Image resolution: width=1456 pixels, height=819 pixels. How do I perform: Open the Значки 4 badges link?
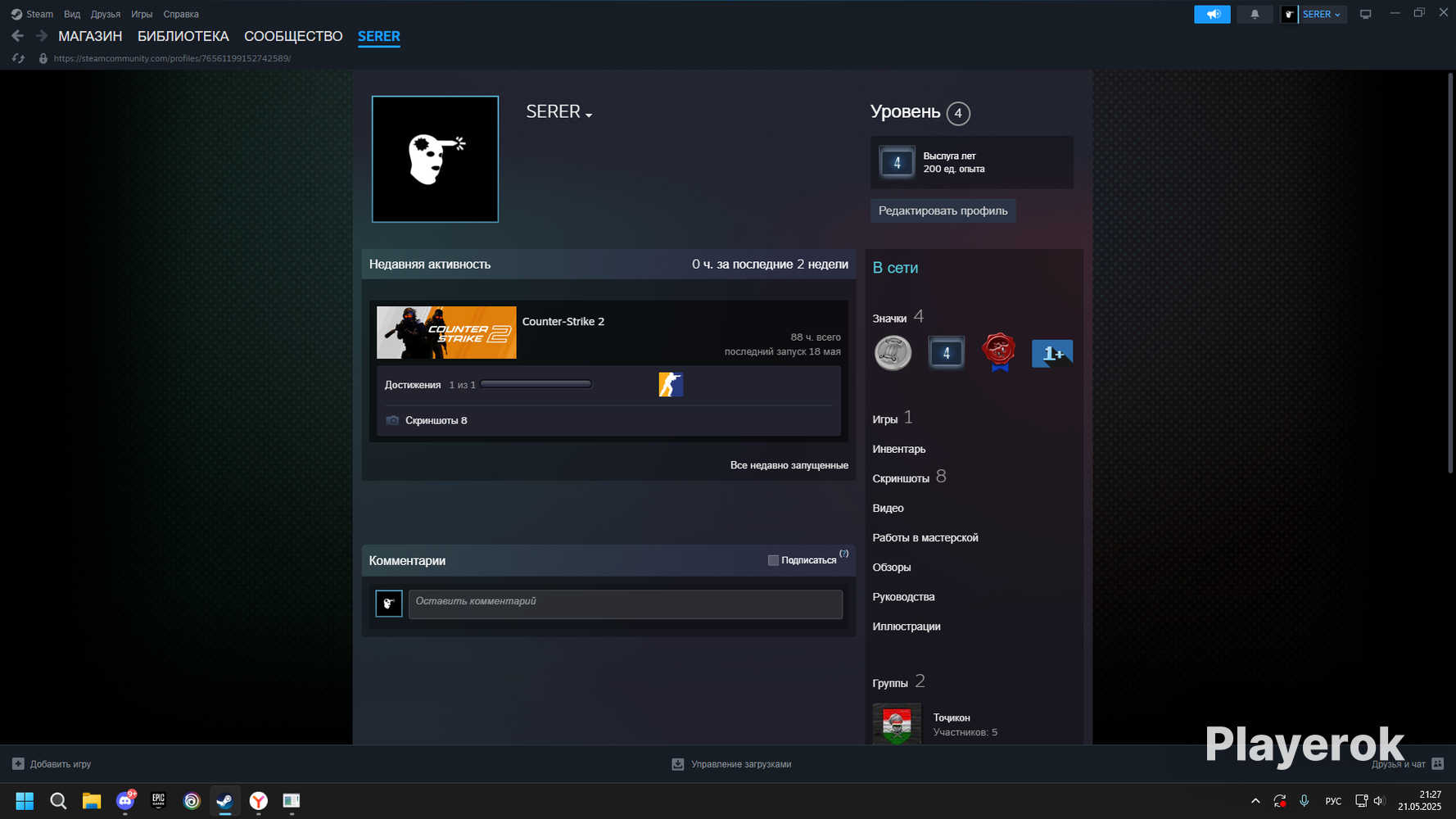(898, 317)
